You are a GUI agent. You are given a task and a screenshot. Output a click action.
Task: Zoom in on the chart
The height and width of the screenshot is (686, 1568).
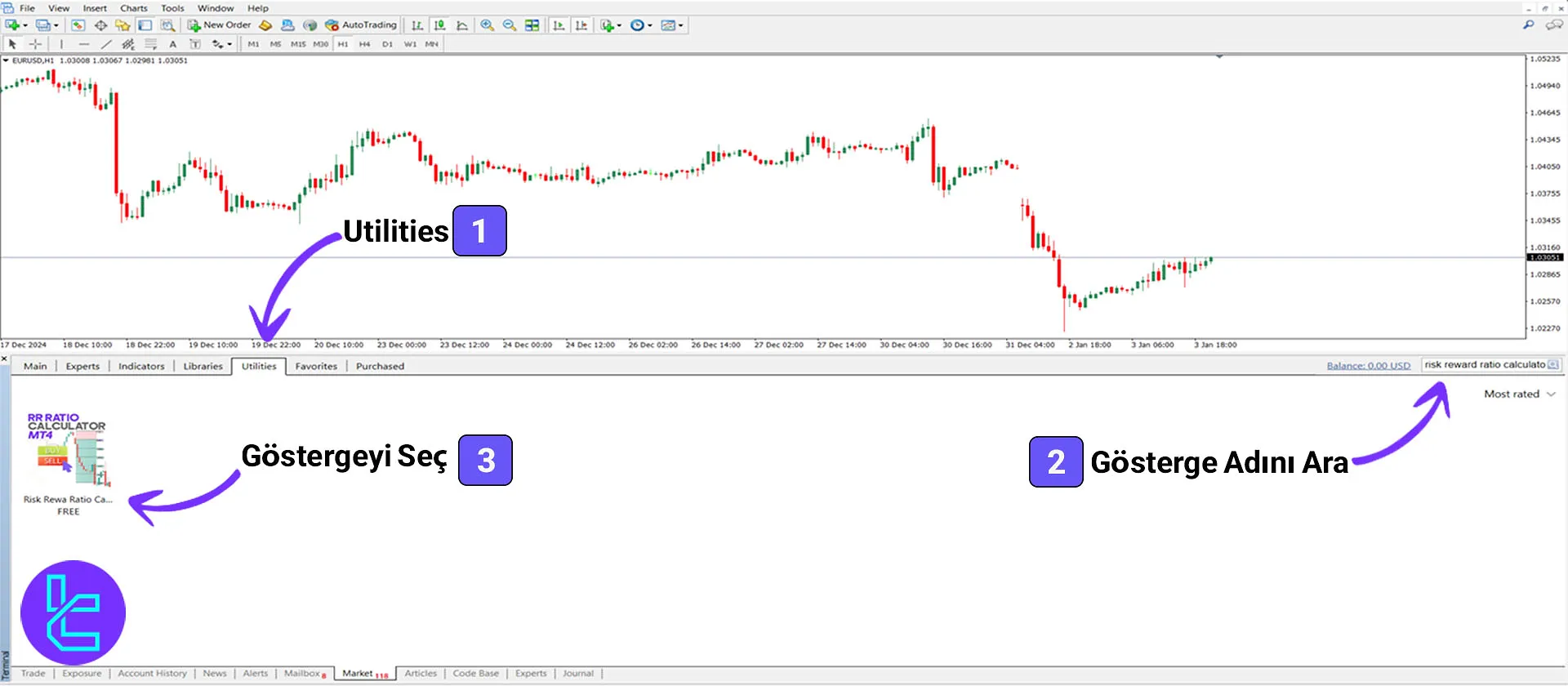click(x=488, y=25)
